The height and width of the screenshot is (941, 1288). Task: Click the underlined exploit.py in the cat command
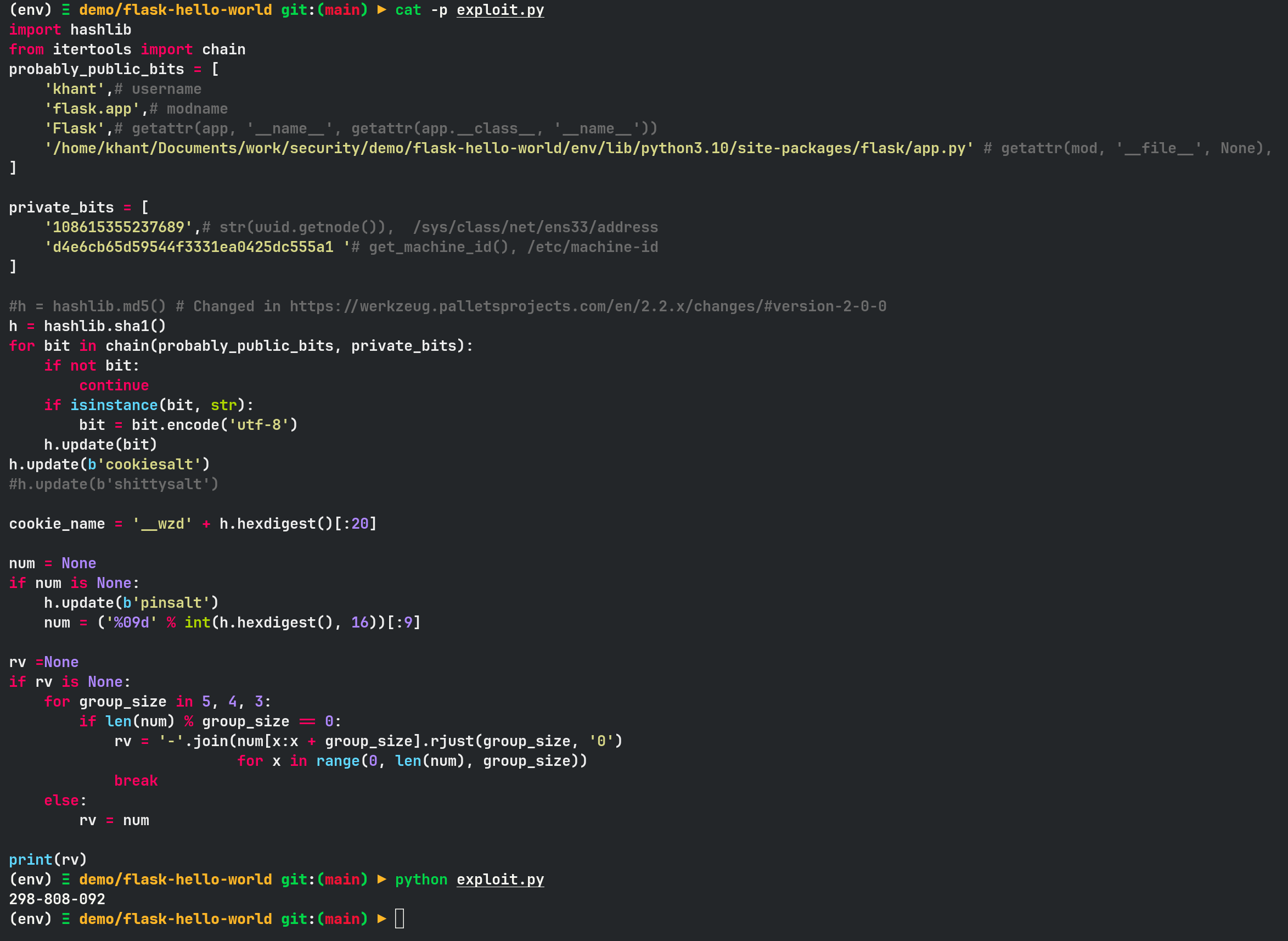click(x=500, y=10)
